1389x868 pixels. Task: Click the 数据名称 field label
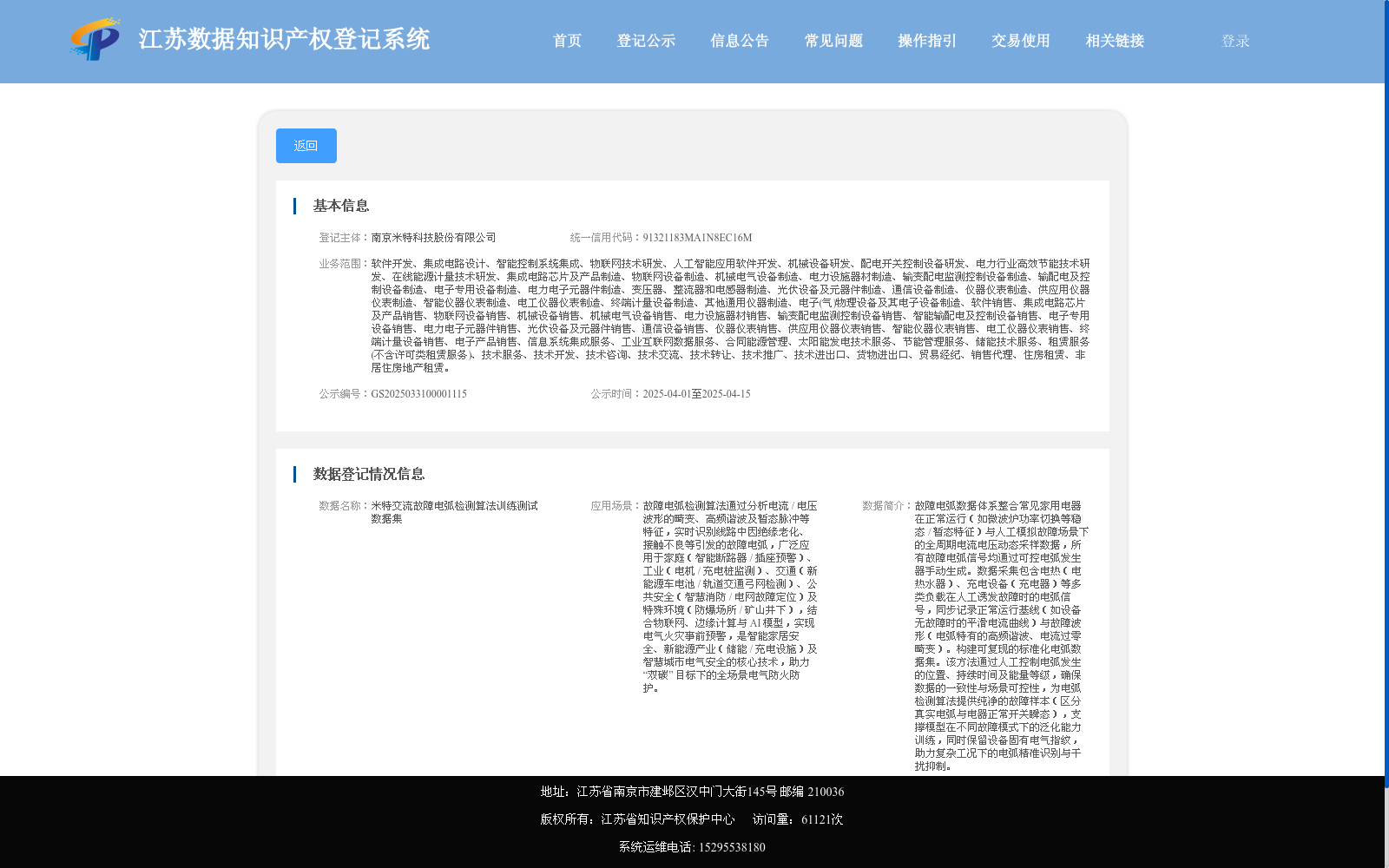(x=345, y=506)
